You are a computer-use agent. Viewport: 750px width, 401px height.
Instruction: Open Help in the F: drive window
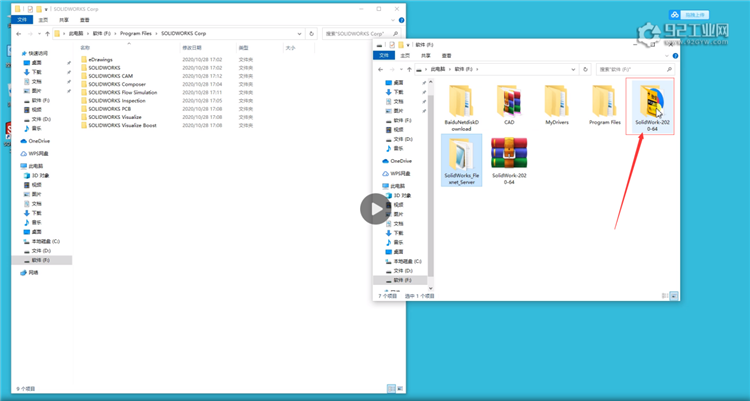(674, 56)
